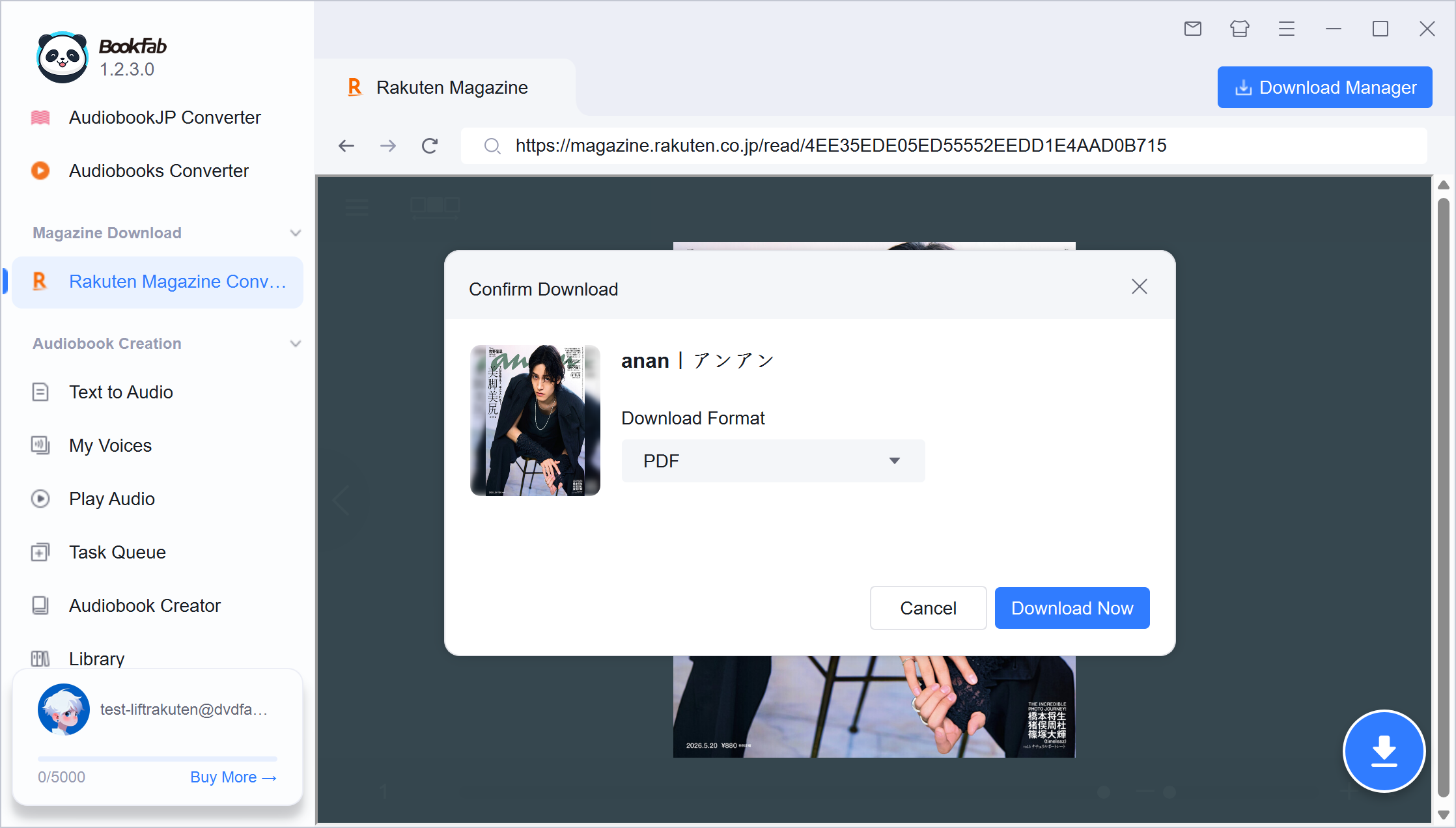Viewport: 1456px width, 828px height.
Task: Open Text to Audio
Action: coord(158,392)
